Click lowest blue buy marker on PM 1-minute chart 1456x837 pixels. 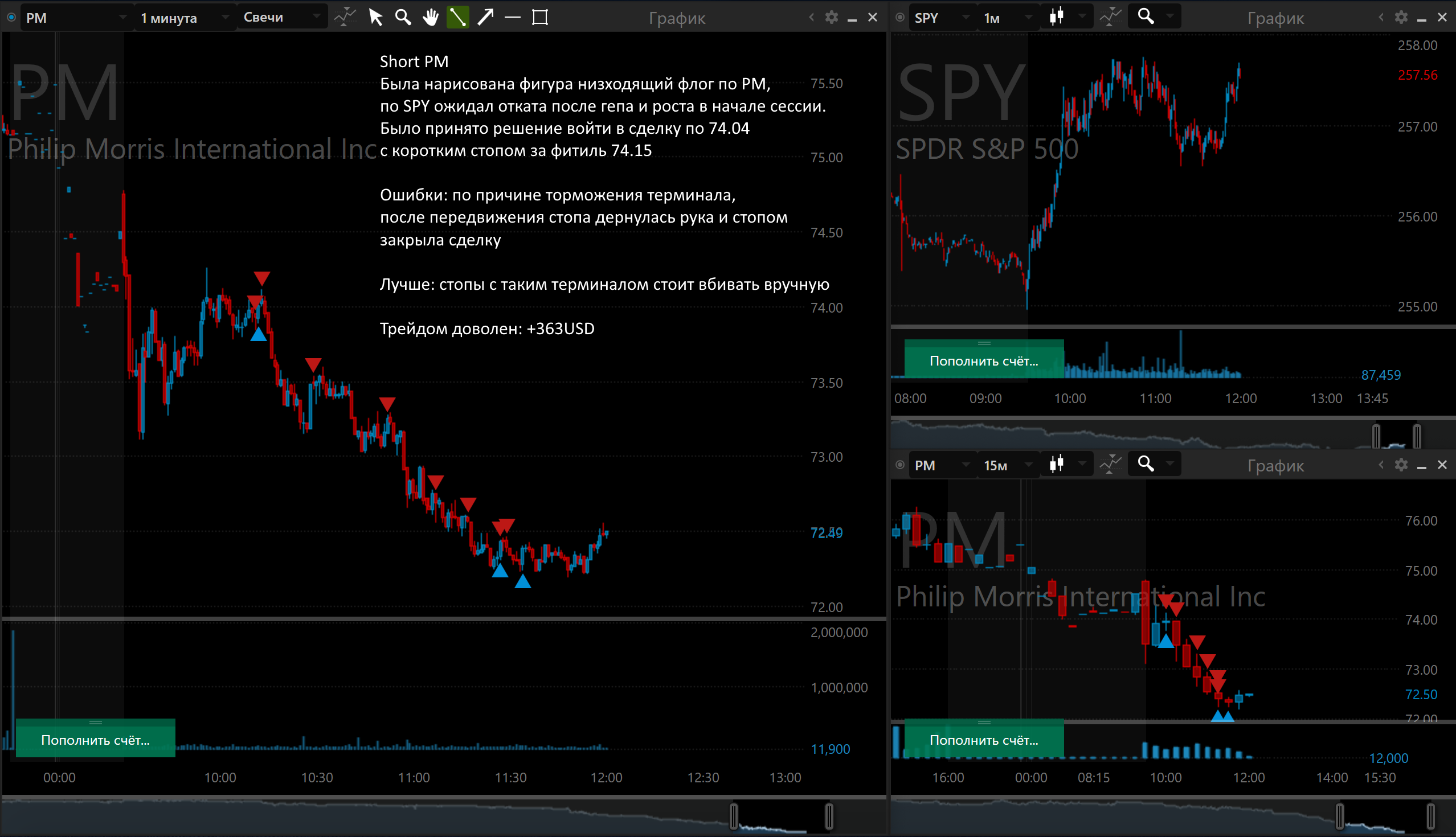(x=523, y=582)
